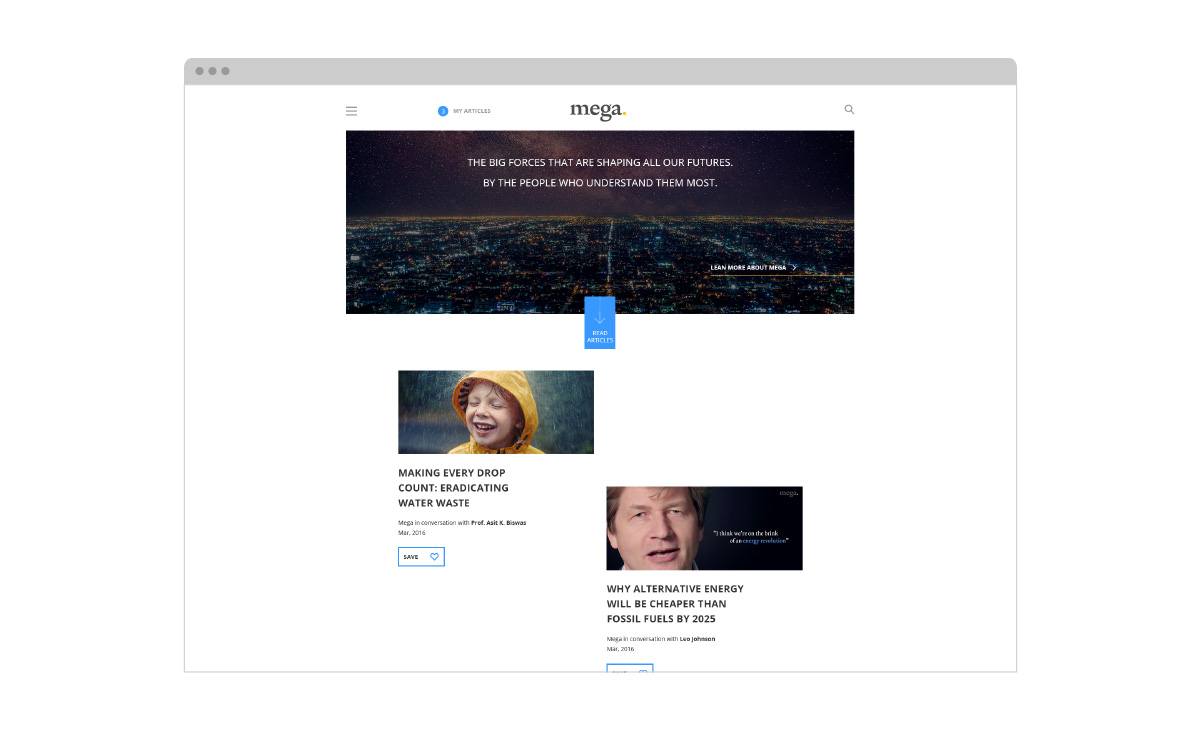Click the browser window's first title-bar dot

click(200, 71)
